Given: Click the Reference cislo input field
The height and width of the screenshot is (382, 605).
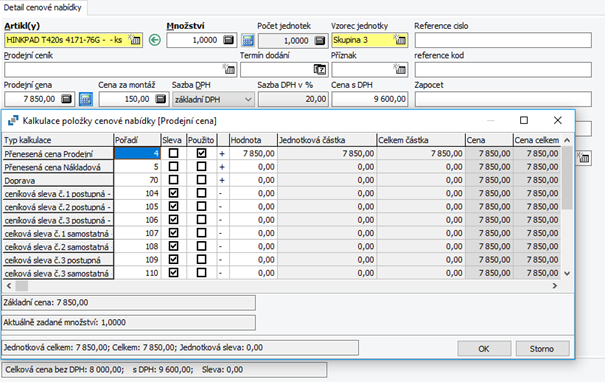Looking at the screenshot, I should (503, 40).
